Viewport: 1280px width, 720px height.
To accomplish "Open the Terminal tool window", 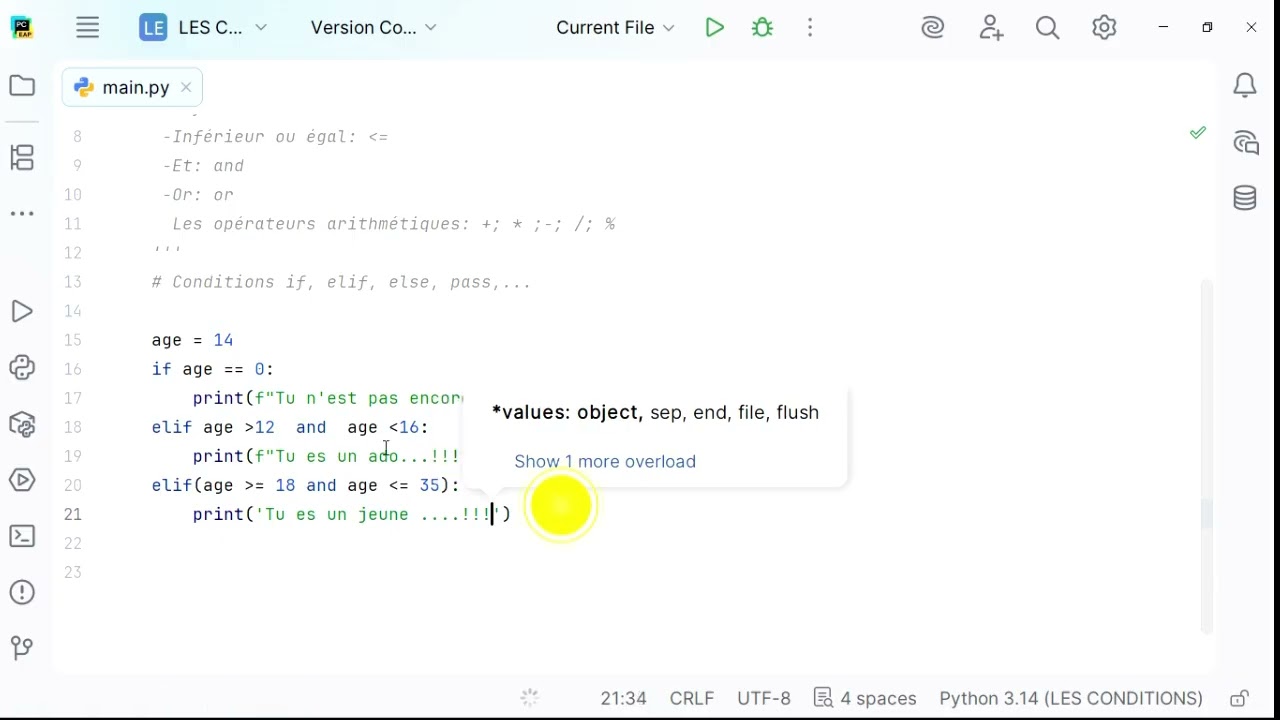I will coord(22,536).
